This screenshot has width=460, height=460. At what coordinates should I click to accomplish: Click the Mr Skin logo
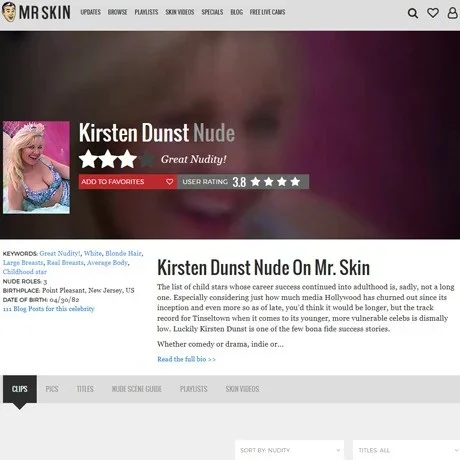[x=36, y=12]
